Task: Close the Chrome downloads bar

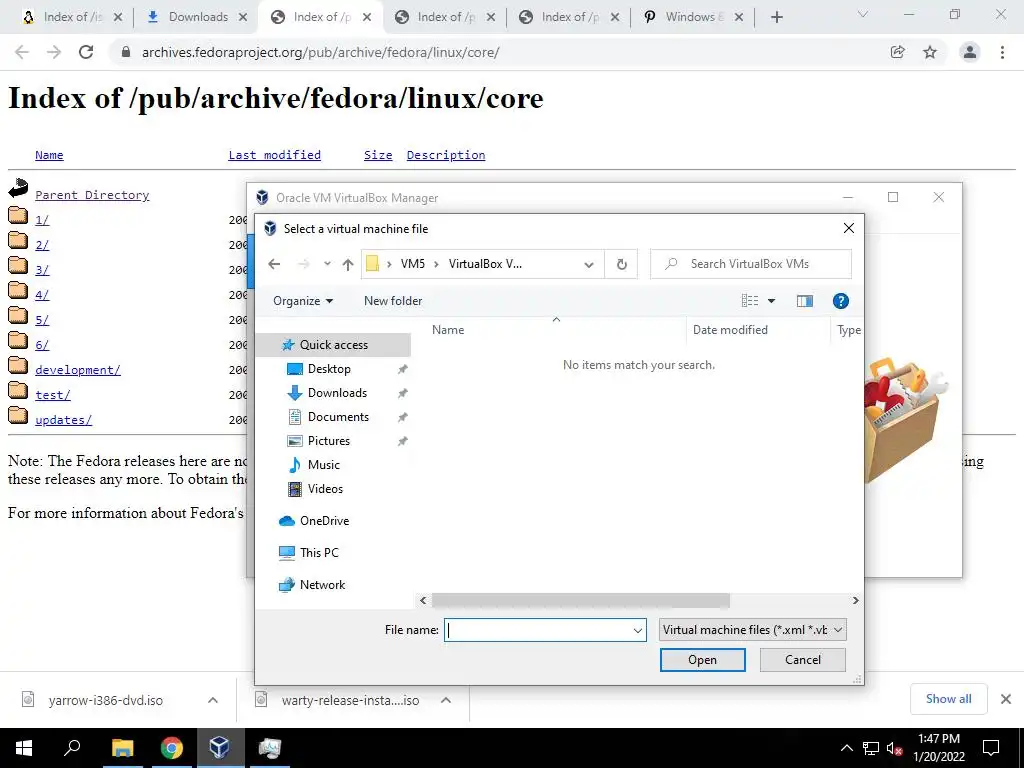Action: pyautogui.click(x=1006, y=699)
